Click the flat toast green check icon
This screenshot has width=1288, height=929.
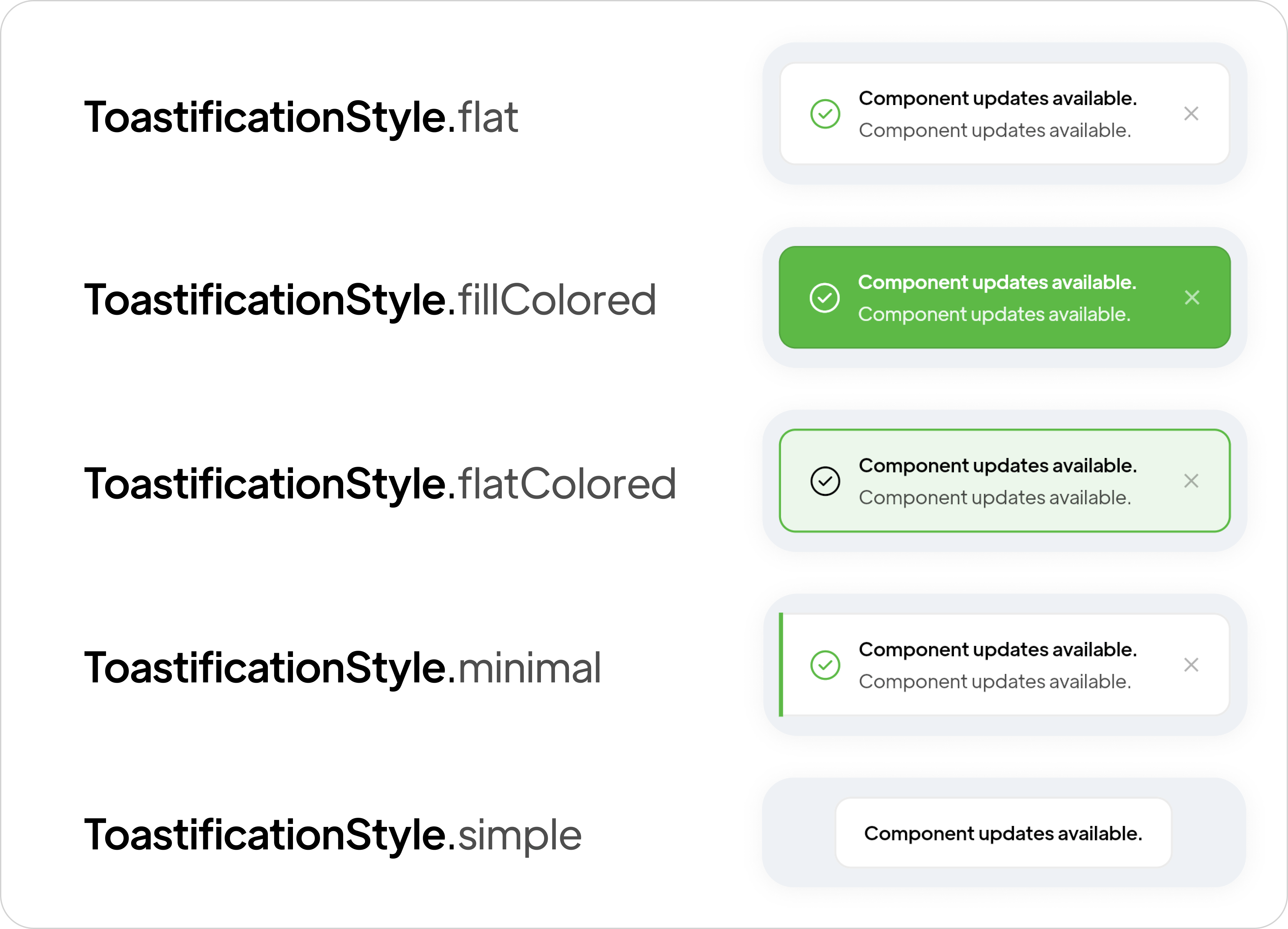(x=825, y=114)
